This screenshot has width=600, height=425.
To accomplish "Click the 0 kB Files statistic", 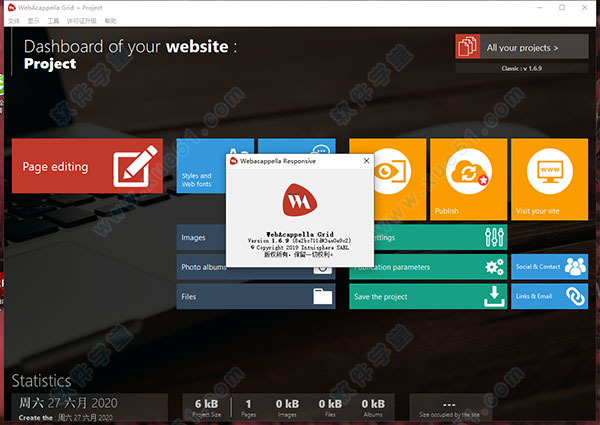I will (x=330, y=408).
